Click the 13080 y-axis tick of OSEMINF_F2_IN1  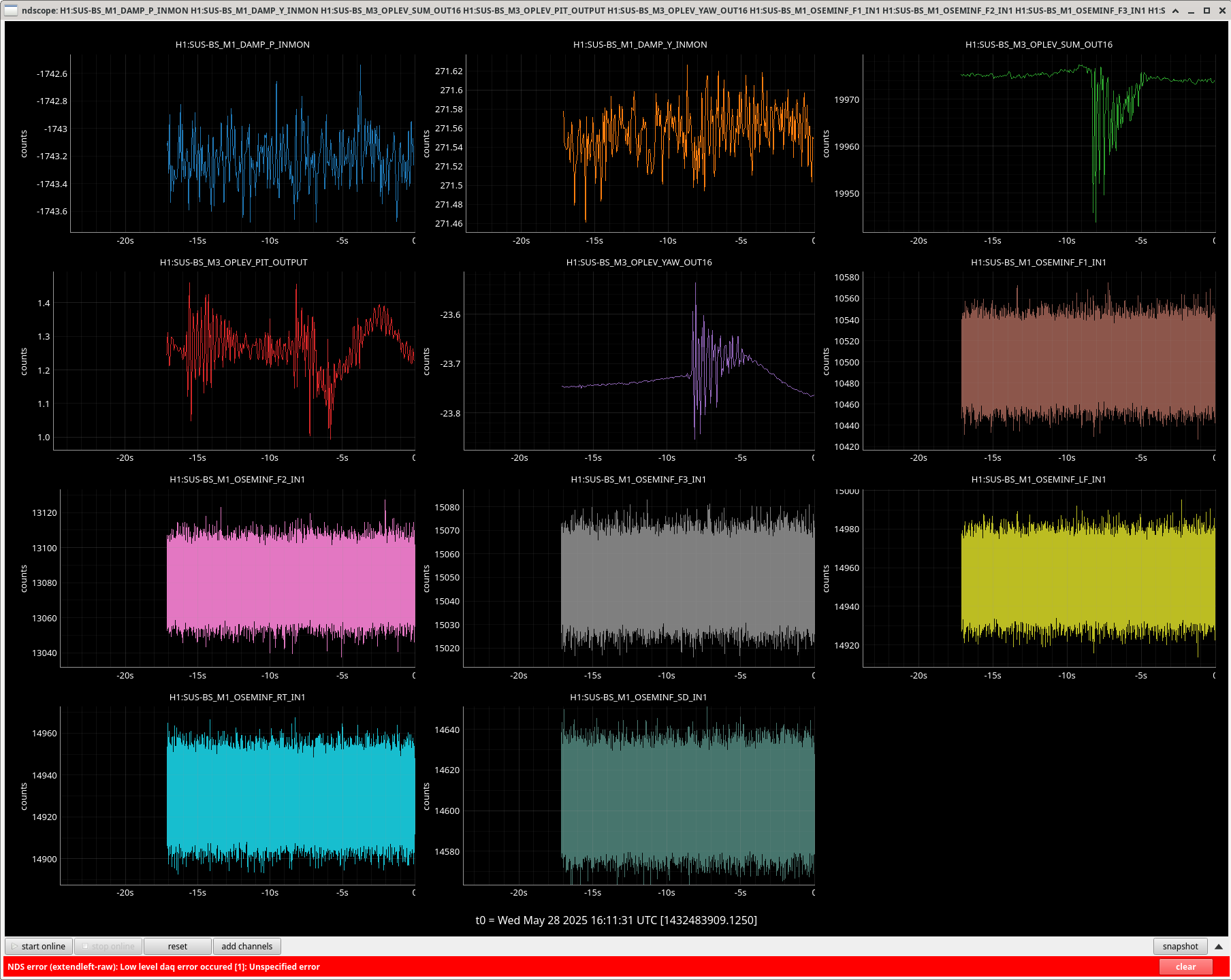tap(44, 583)
